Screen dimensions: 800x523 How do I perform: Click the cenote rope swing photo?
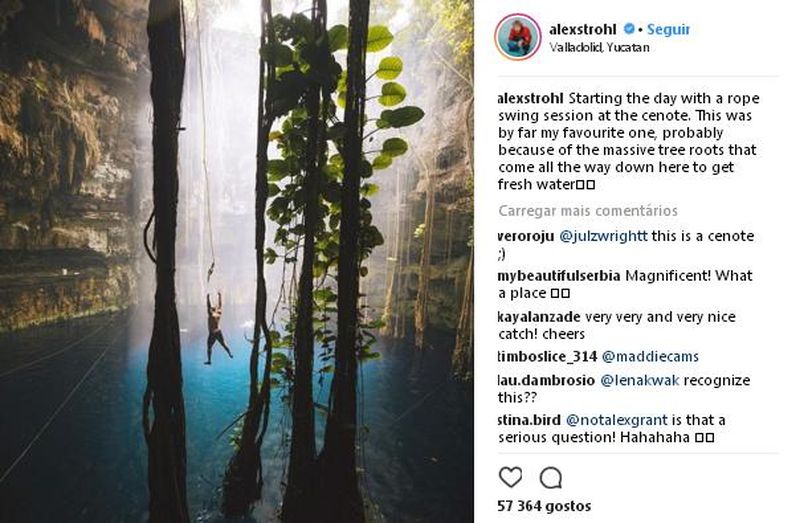[236, 261]
